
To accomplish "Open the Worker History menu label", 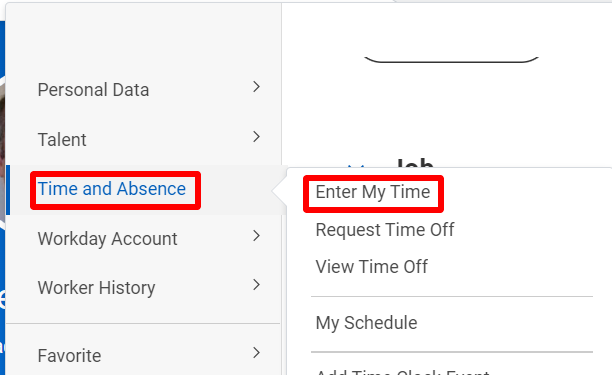I will pos(96,288).
